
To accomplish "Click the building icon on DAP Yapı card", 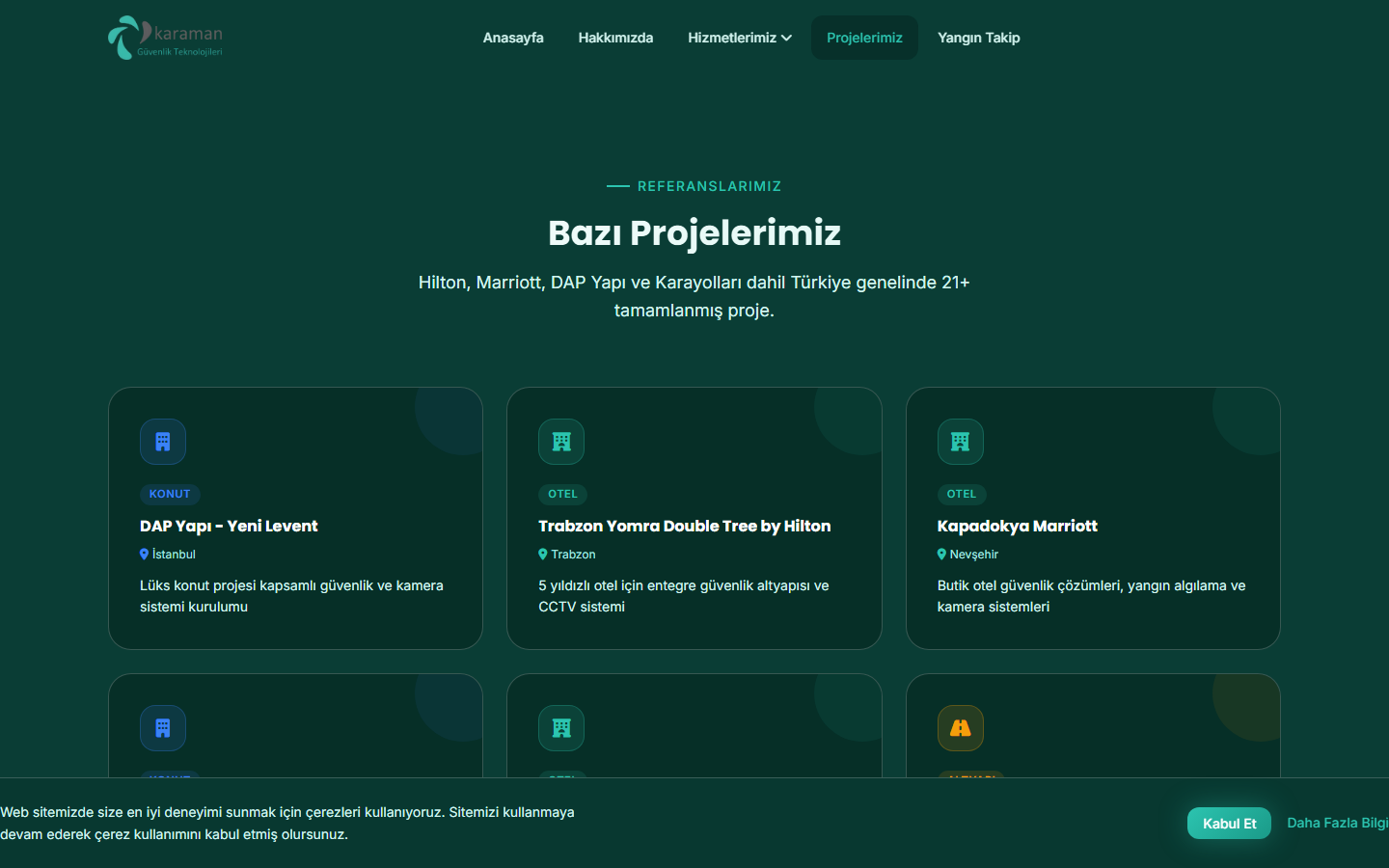I will 163,442.
